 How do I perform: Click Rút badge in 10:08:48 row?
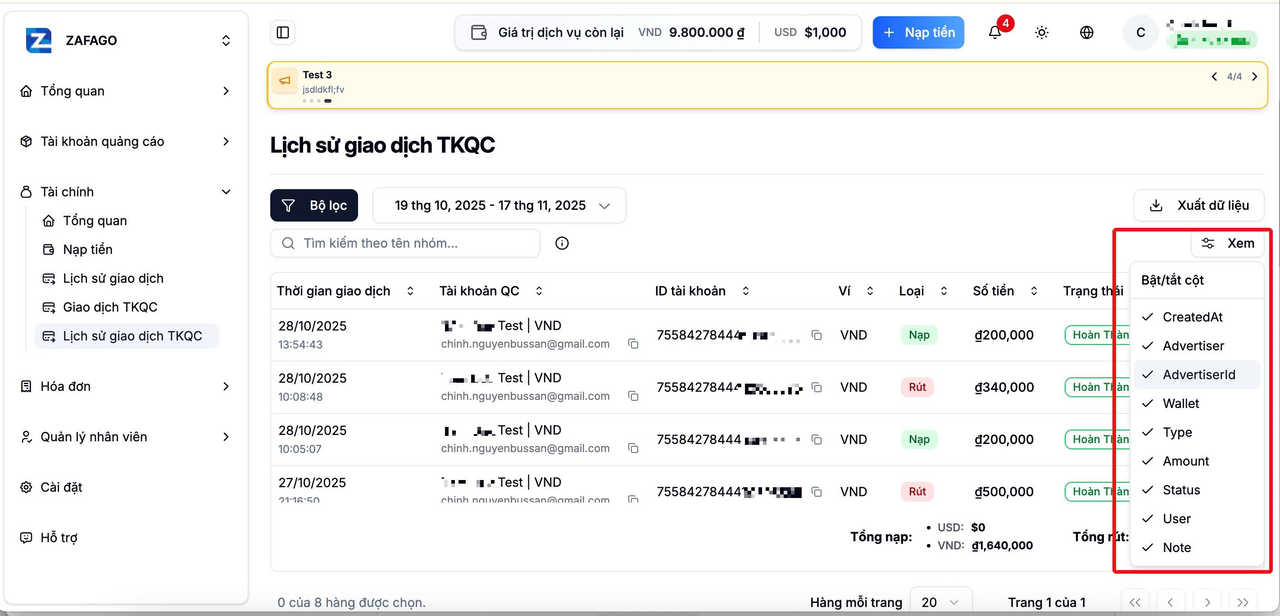point(917,387)
